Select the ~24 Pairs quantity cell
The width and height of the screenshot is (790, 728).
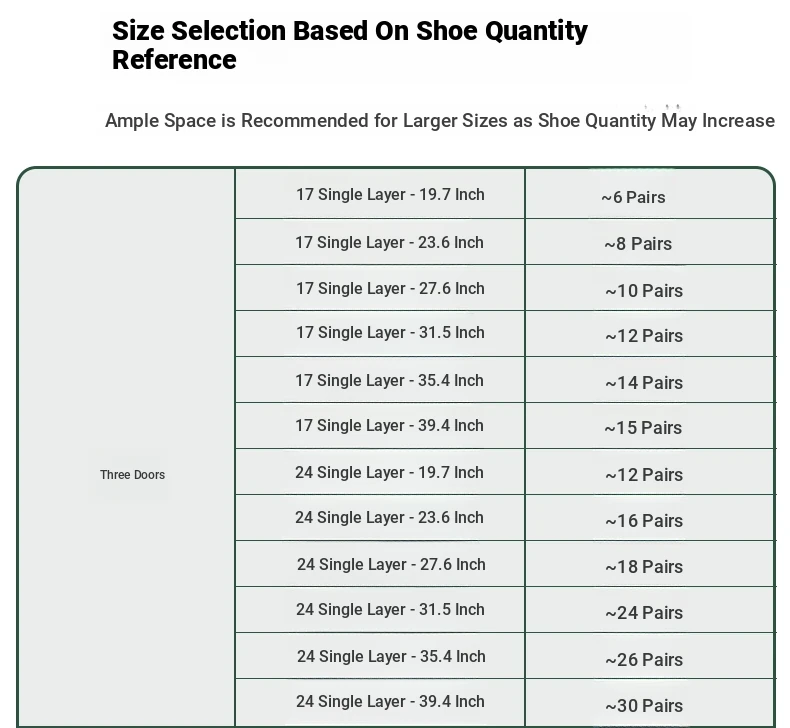[649, 610]
